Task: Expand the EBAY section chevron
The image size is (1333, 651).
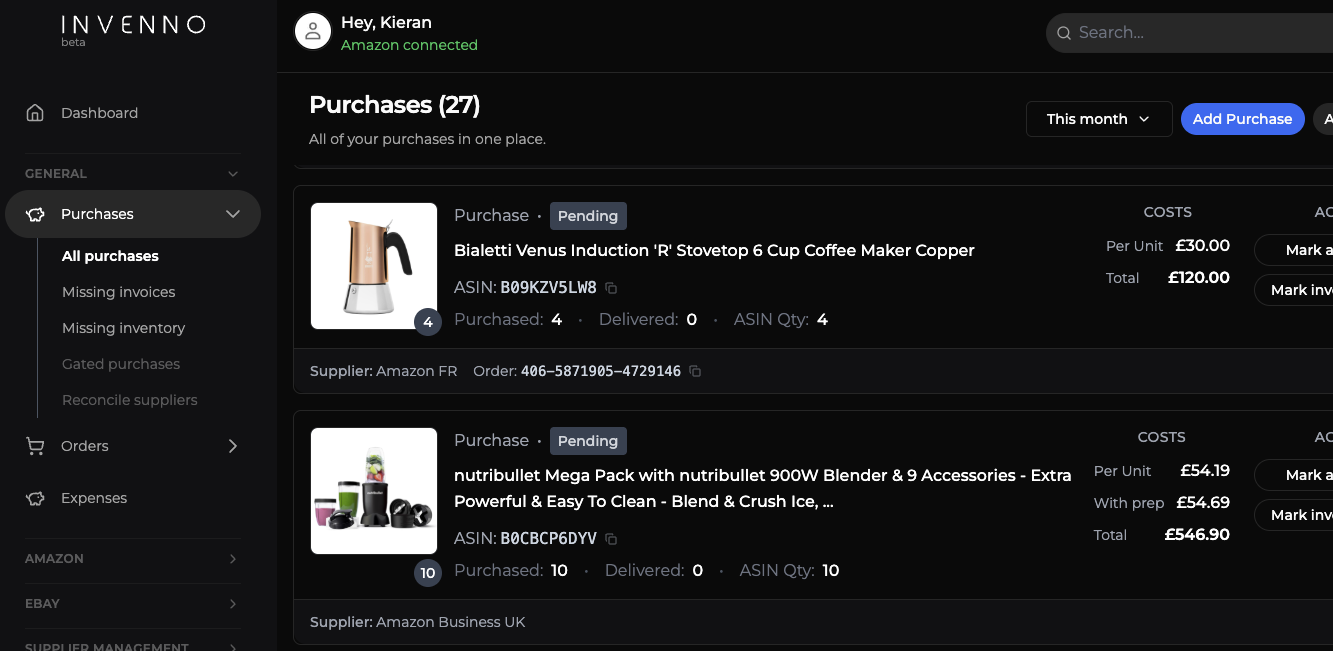Action: click(x=233, y=604)
